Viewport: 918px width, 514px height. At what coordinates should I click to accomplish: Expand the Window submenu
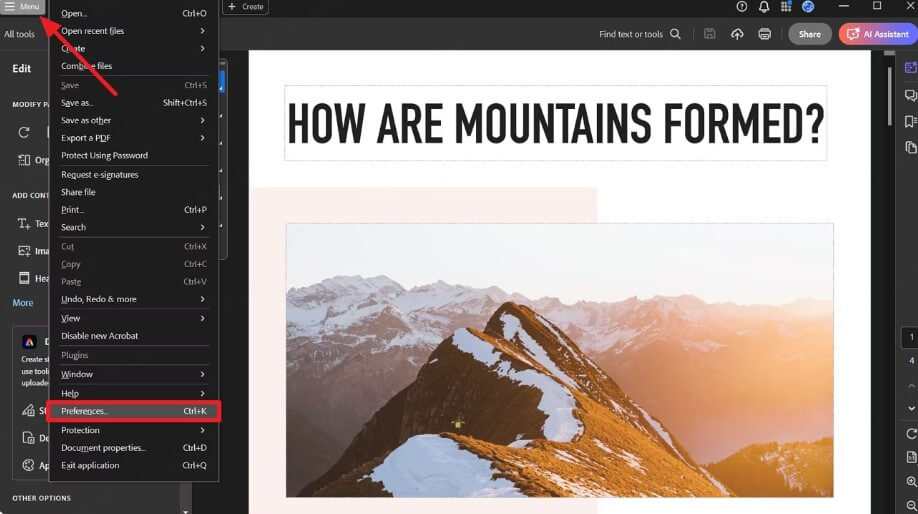click(x=133, y=374)
